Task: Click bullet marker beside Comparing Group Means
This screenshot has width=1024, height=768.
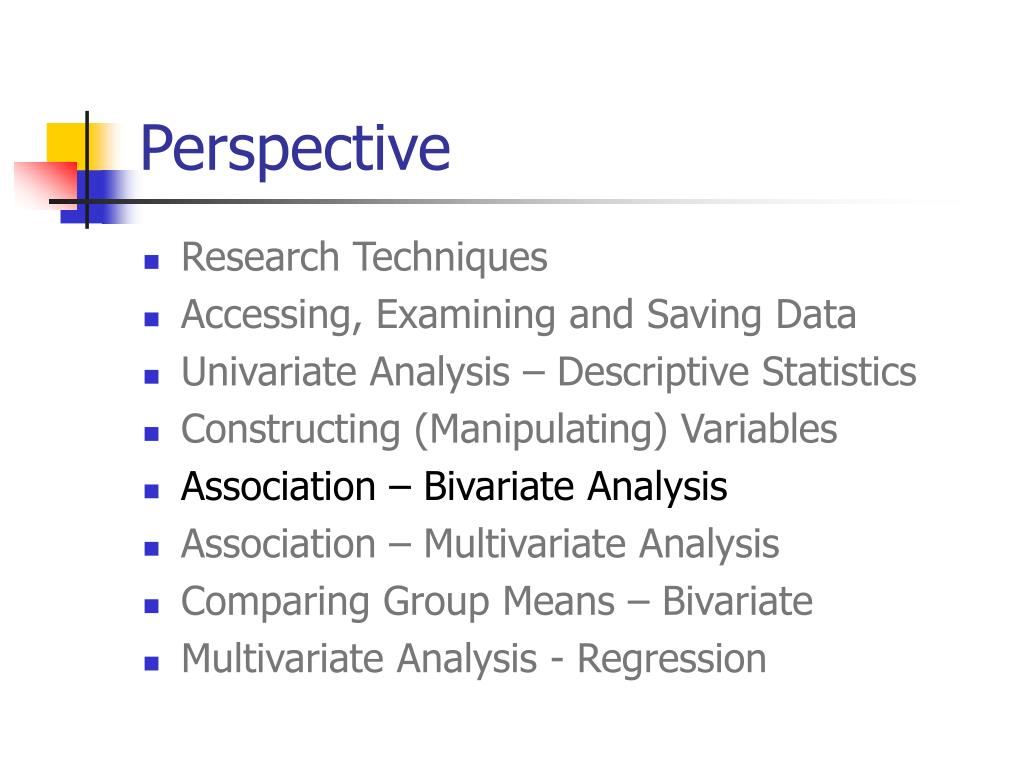Action: click(152, 607)
